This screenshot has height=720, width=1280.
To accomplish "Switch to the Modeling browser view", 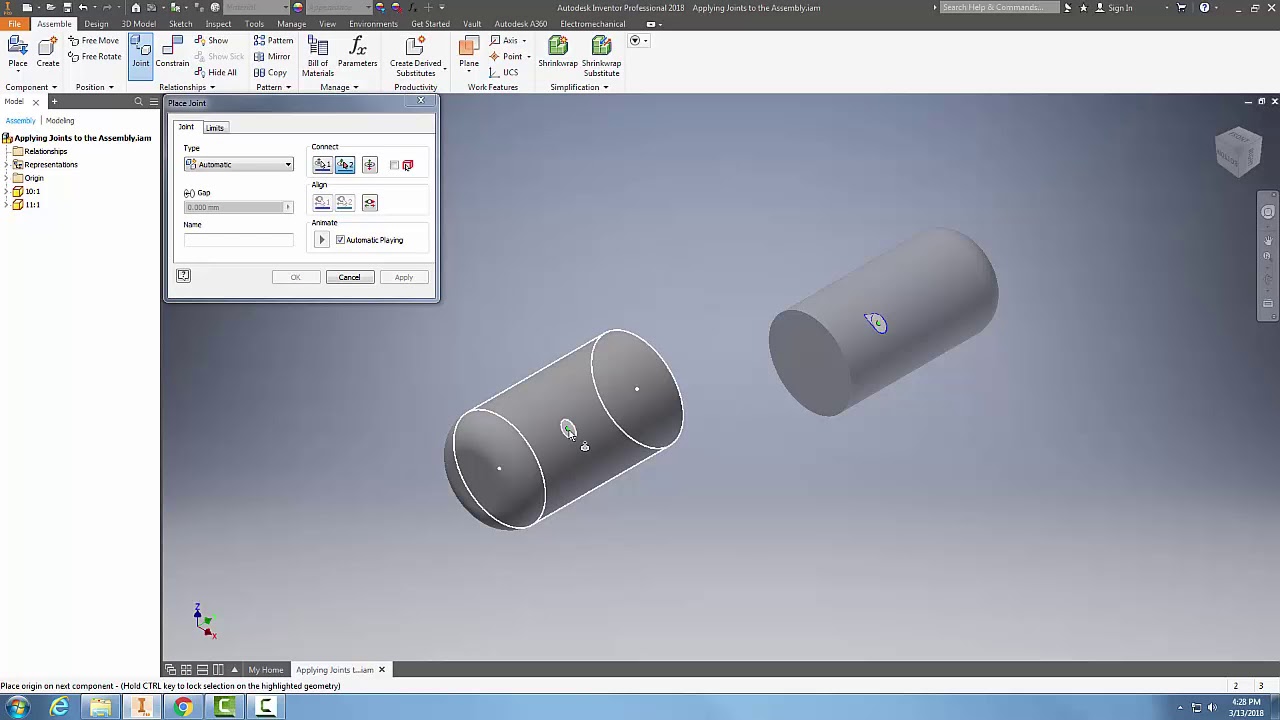I will pos(60,121).
